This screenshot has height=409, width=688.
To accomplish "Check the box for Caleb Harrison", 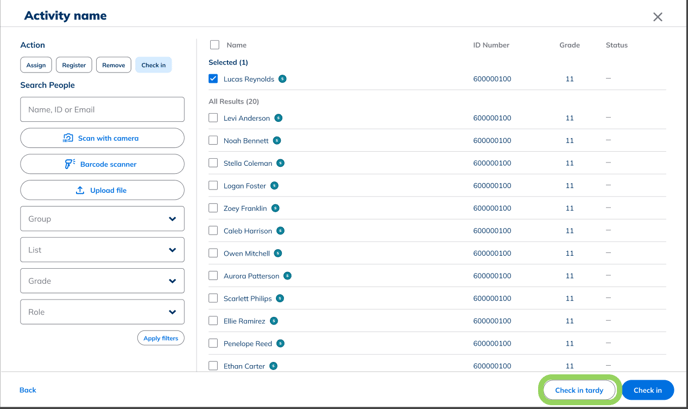I will pos(213,231).
